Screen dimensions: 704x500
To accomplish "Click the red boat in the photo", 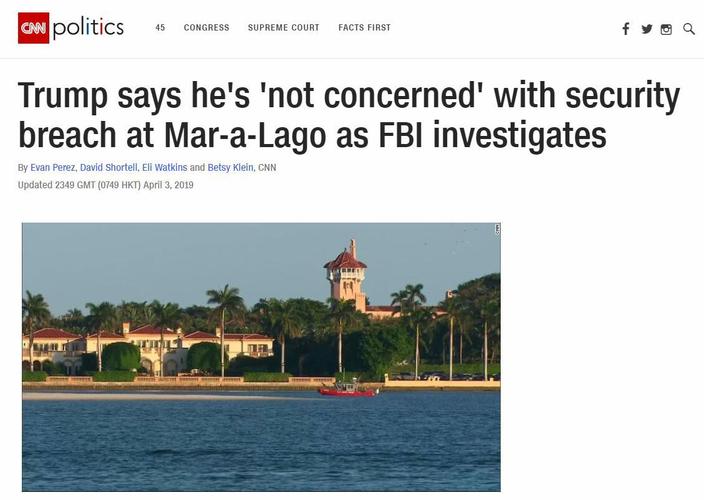I will (x=346, y=389).
